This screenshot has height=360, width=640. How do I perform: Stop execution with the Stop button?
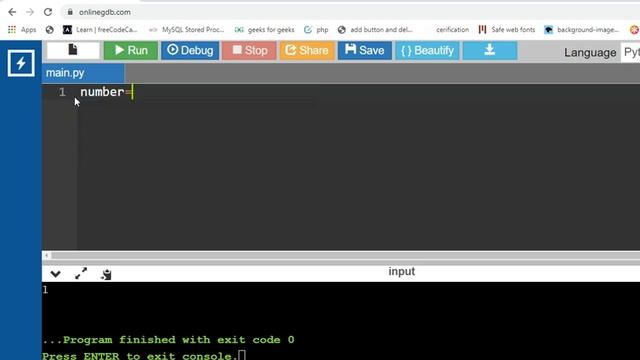point(249,50)
